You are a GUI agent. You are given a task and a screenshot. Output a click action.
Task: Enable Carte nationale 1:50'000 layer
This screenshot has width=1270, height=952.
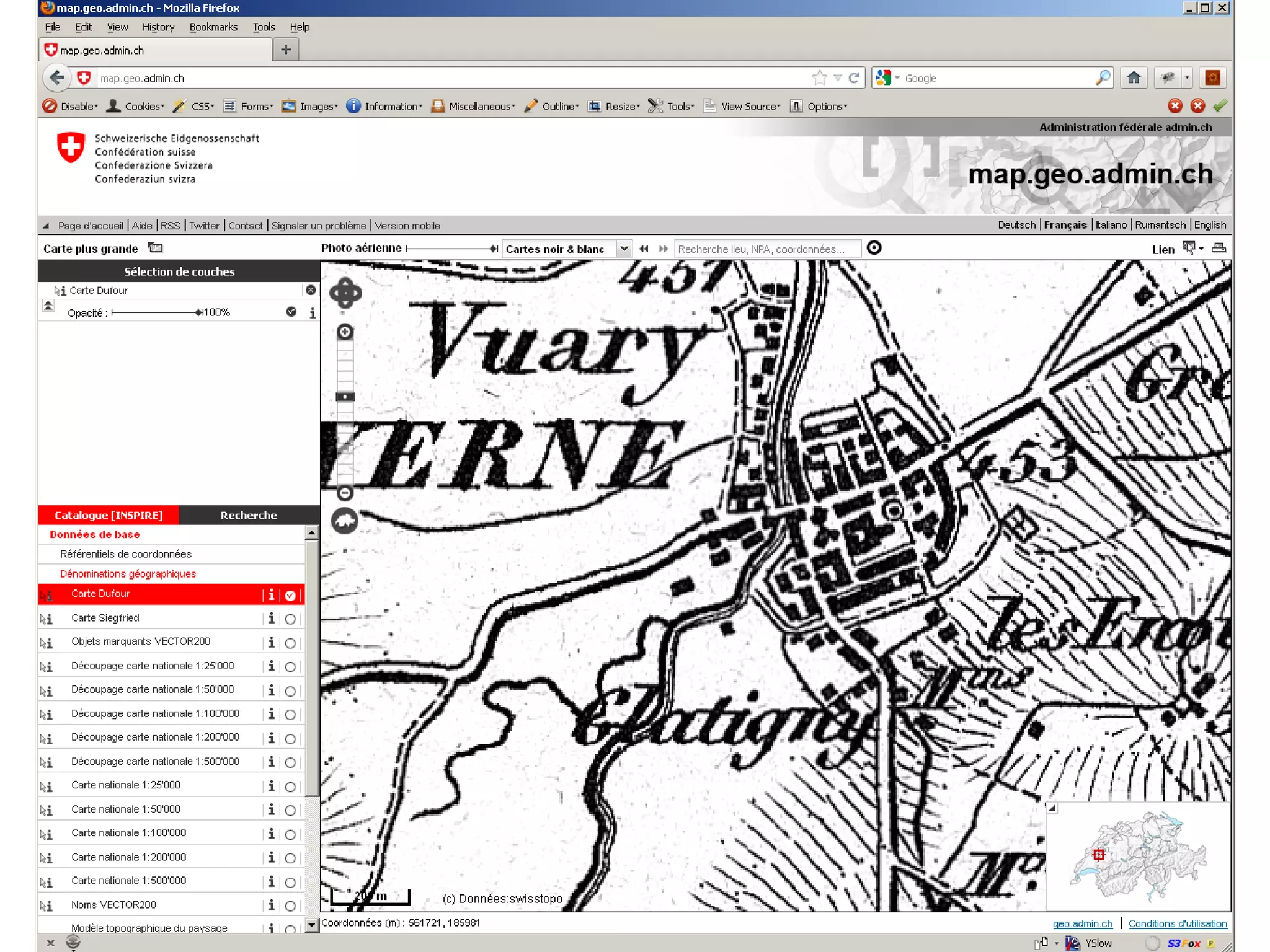[x=290, y=811]
